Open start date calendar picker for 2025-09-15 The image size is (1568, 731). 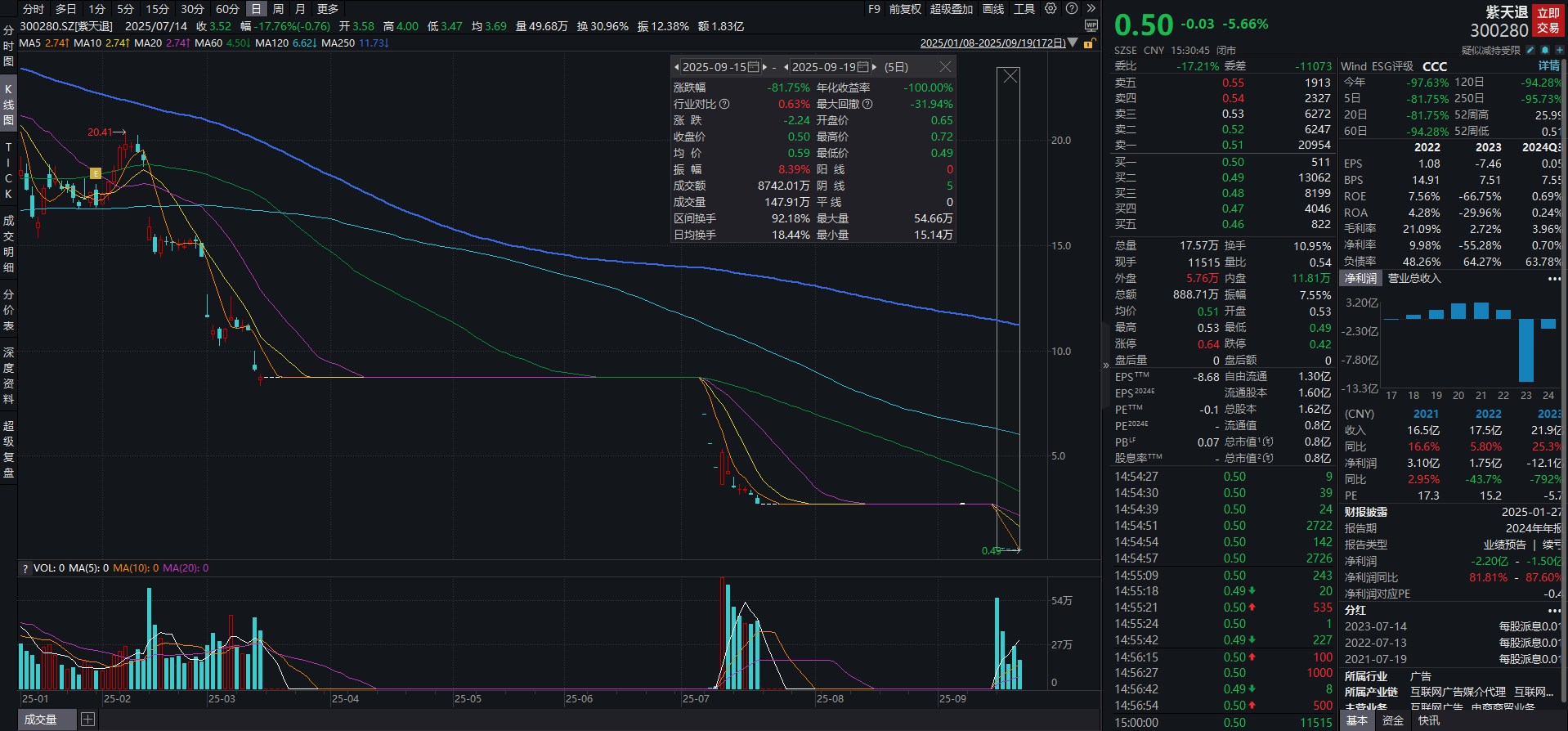click(x=753, y=67)
